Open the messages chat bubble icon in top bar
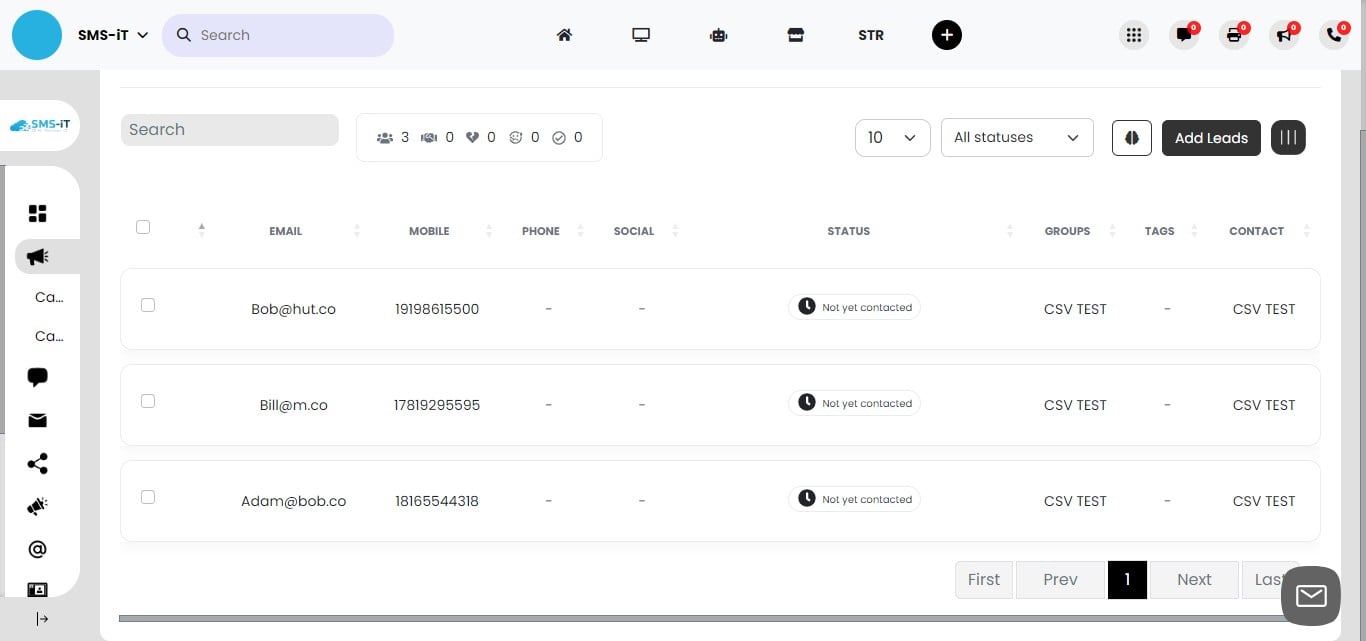Image resolution: width=1366 pixels, height=641 pixels. (1184, 35)
